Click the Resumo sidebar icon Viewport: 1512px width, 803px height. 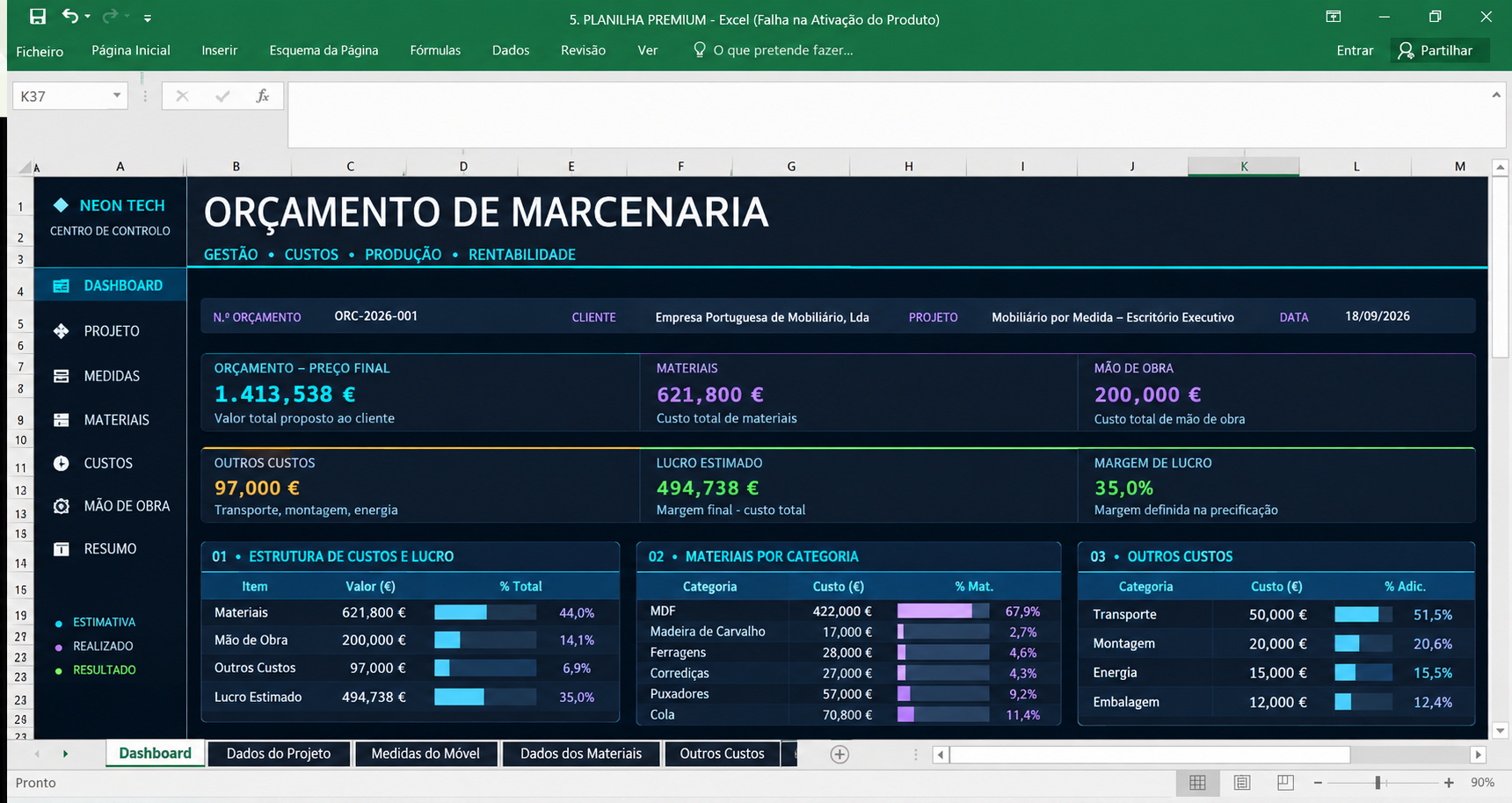[61, 549]
